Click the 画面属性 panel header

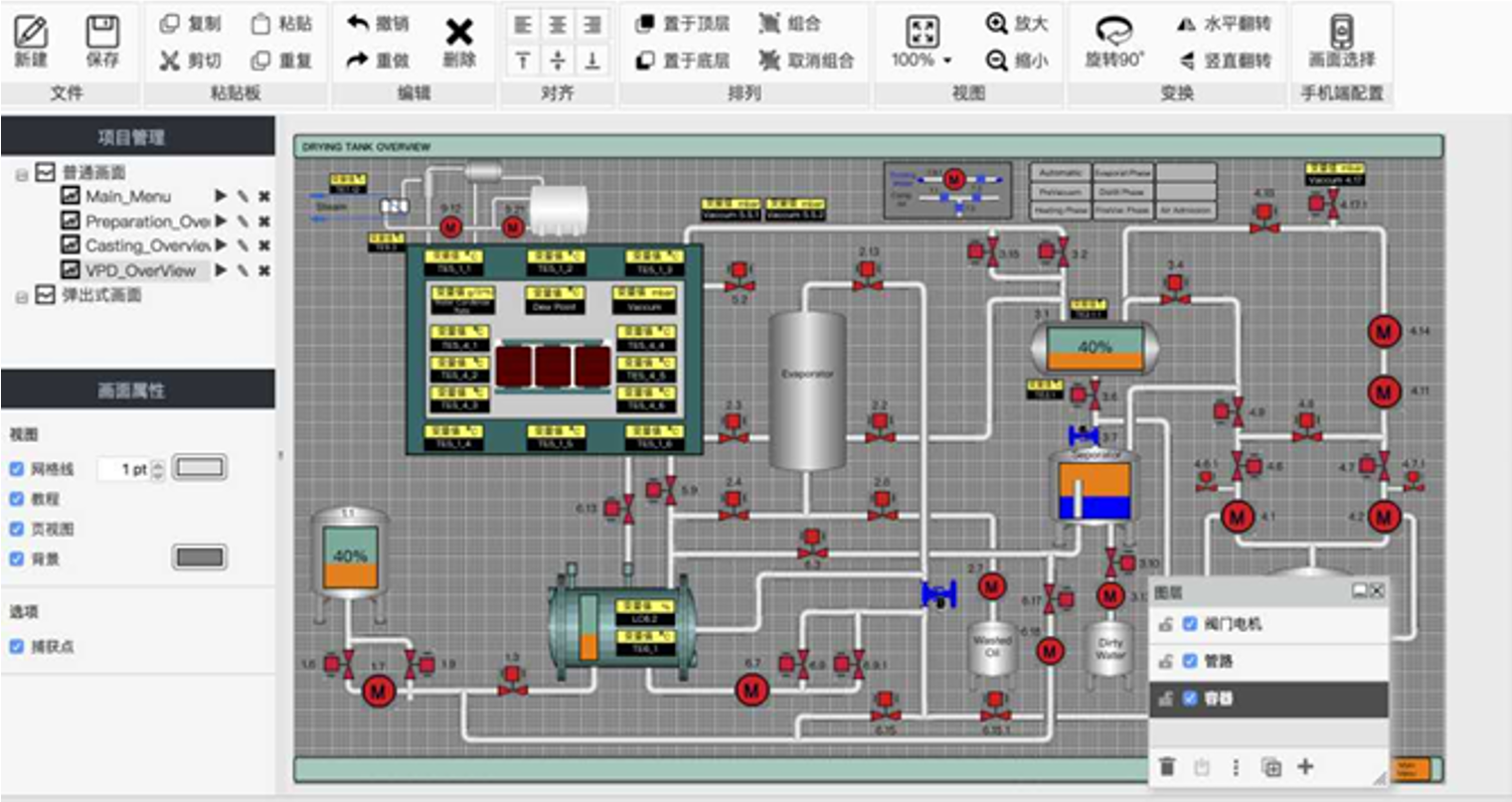click(138, 390)
